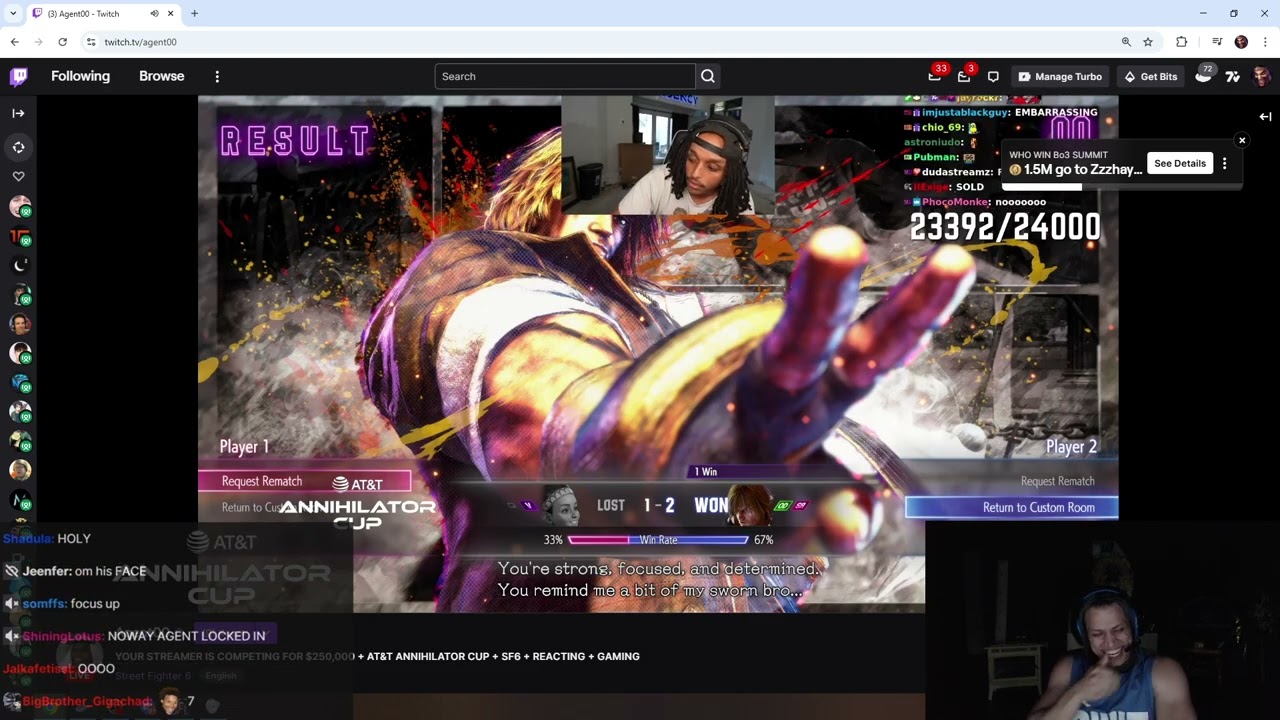This screenshot has height=720, width=1280.
Task: Open the Chrome zoom magnifier icon
Action: (1126, 42)
